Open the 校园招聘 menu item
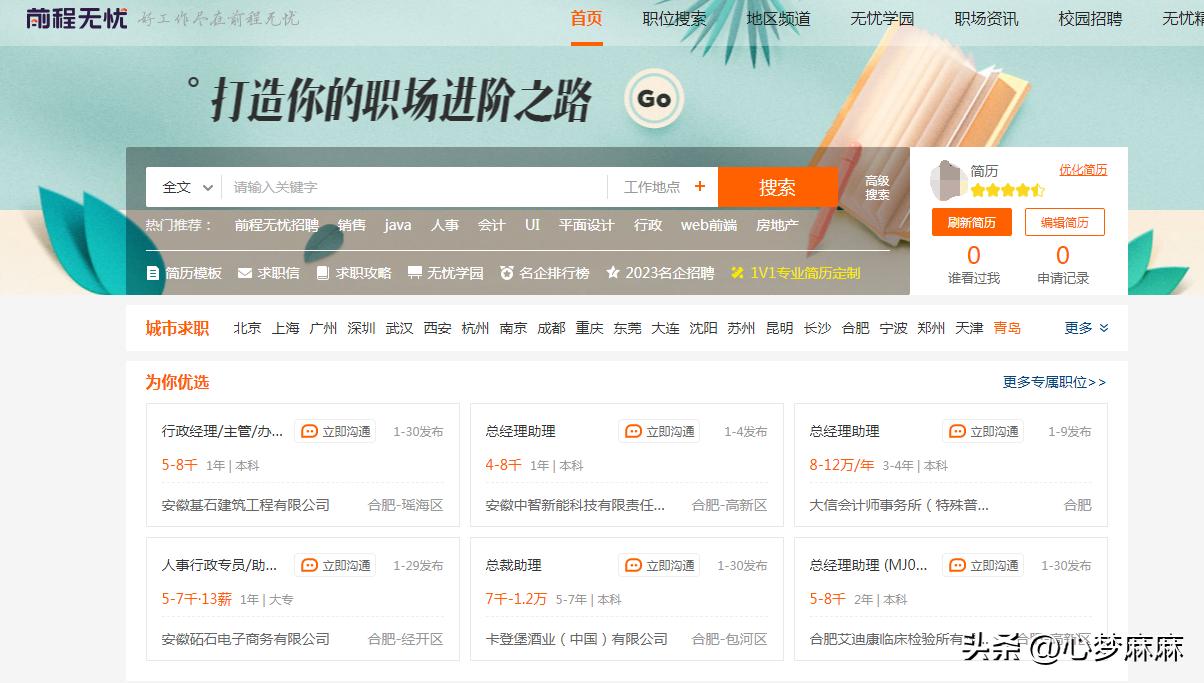 click(x=1089, y=18)
